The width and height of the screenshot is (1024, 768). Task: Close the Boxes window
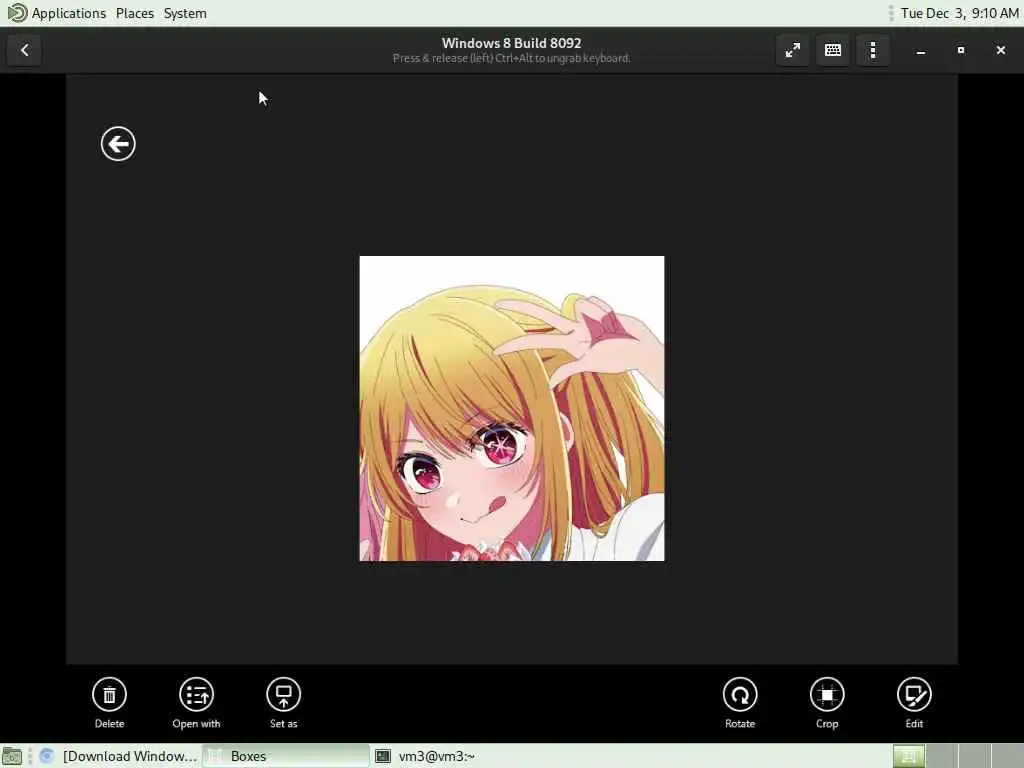[1000, 50]
